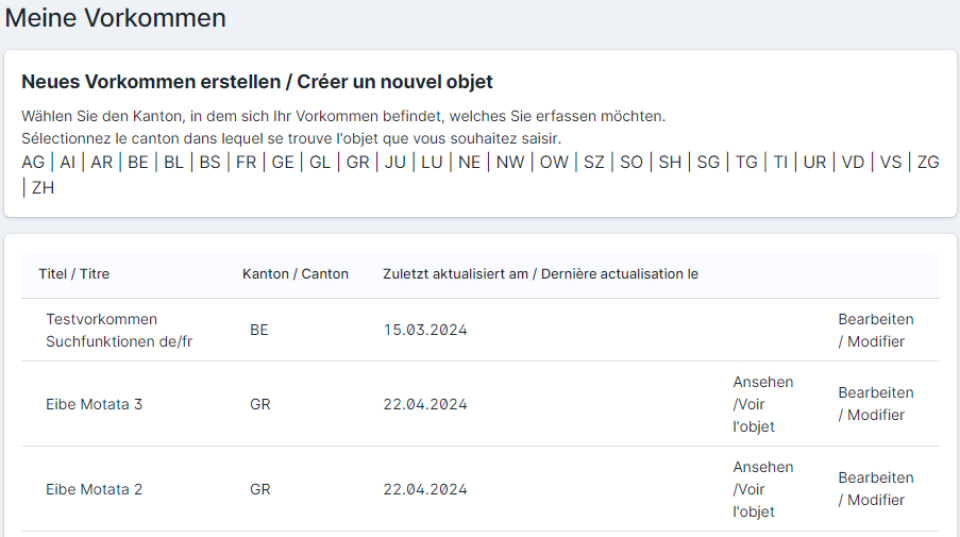
Task: View the Eibe Motata 2 object
Action: 762,489
